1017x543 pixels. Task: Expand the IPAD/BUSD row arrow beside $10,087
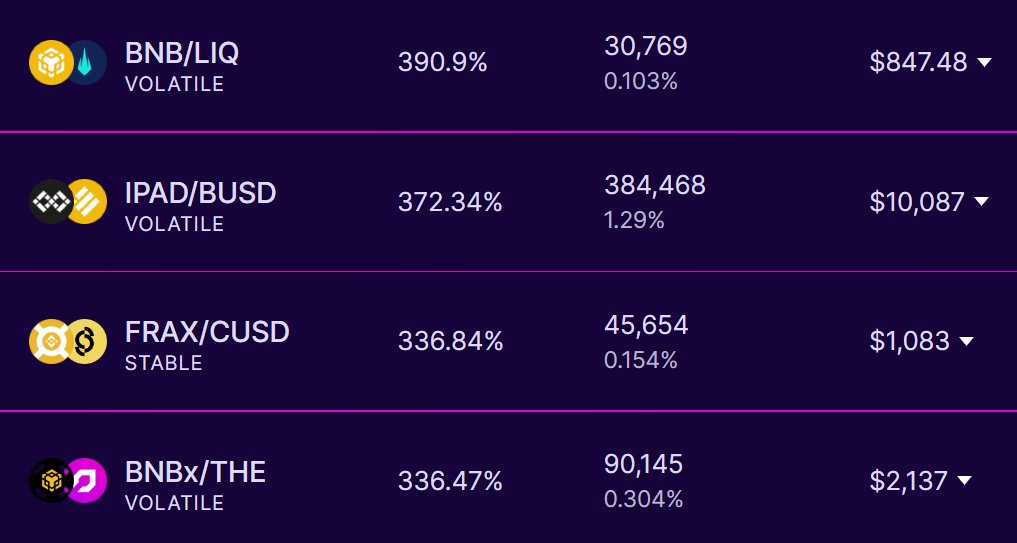point(981,202)
